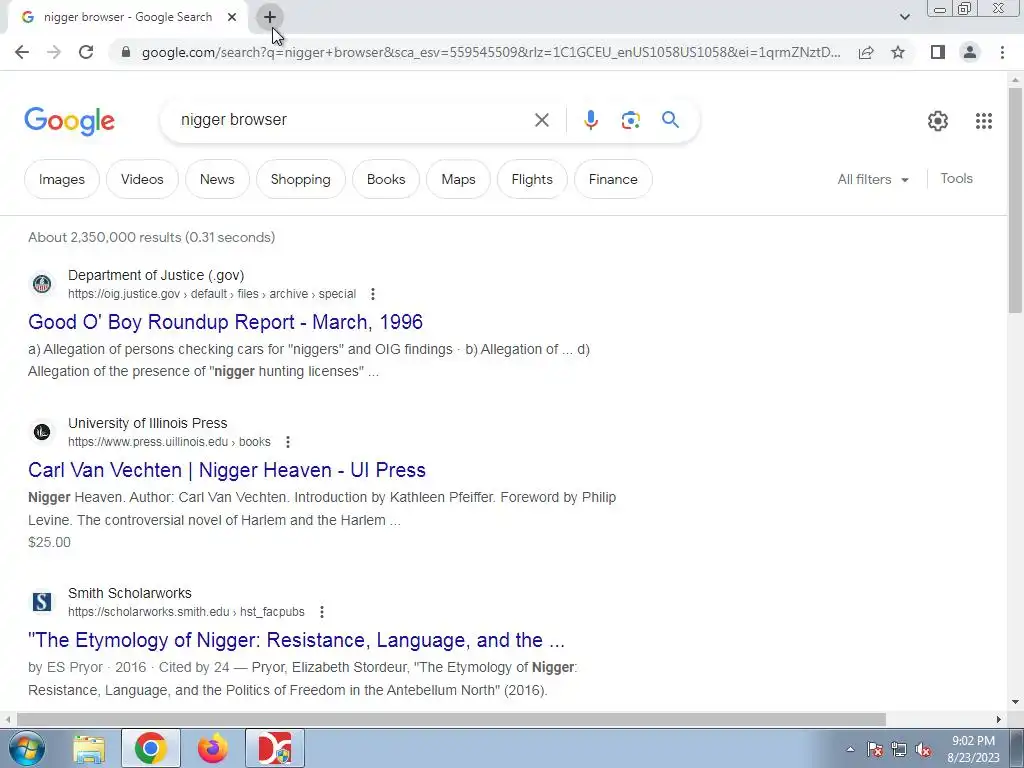The height and width of the screenshot is (768, 1024).
Task: Open the Smith Scholarworks Etymology result title
Action: pos(296,640)
